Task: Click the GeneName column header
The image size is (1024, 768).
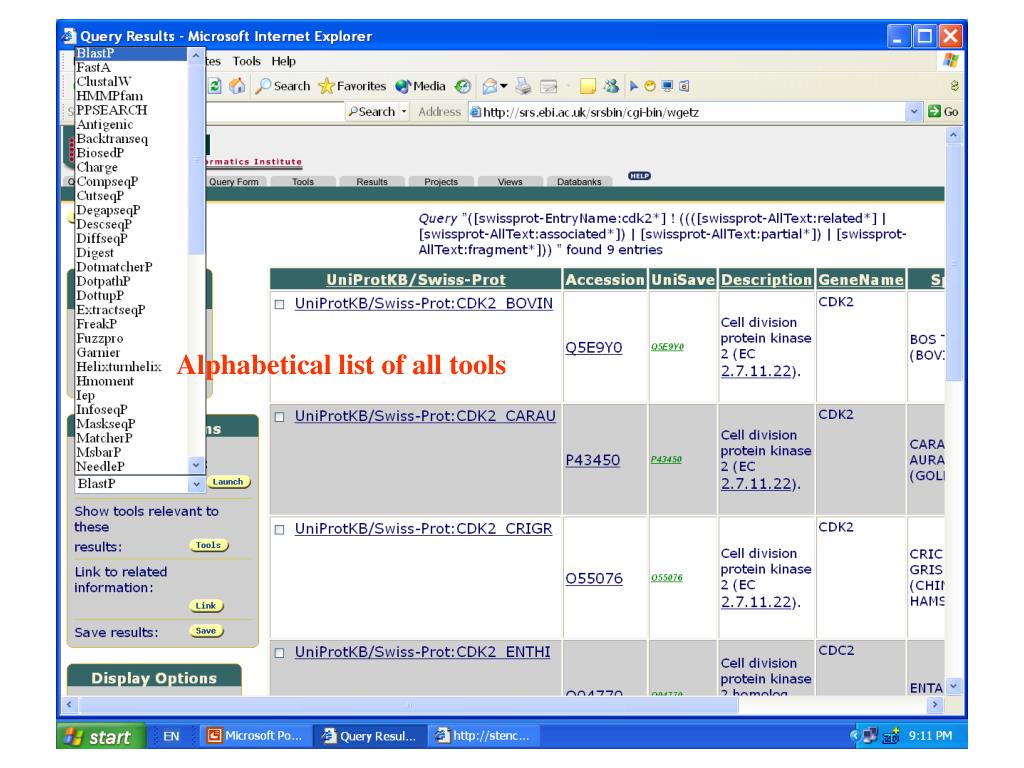Action: (x=861, y=280)
